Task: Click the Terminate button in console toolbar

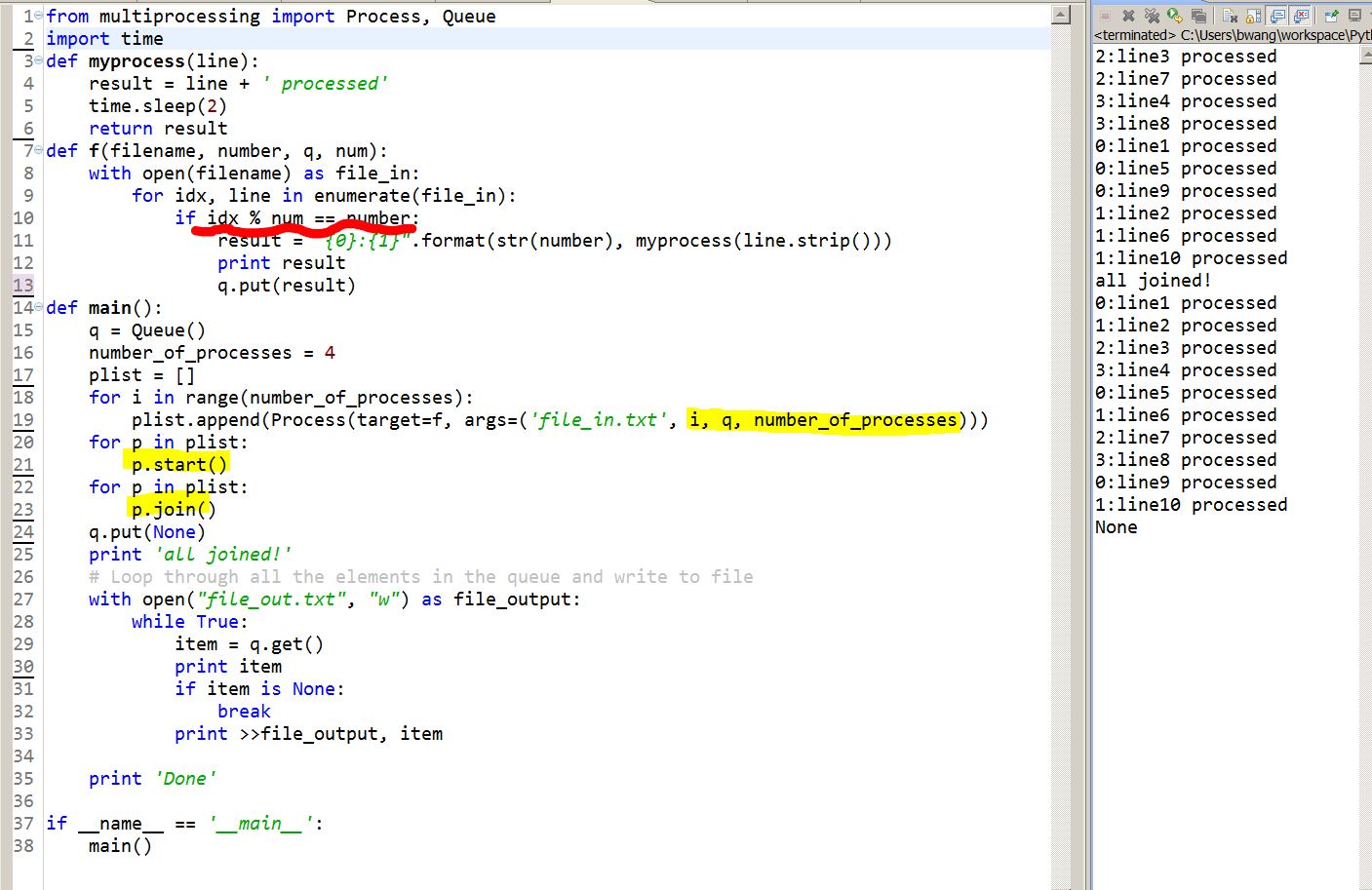Action: tap(1105, 16)
